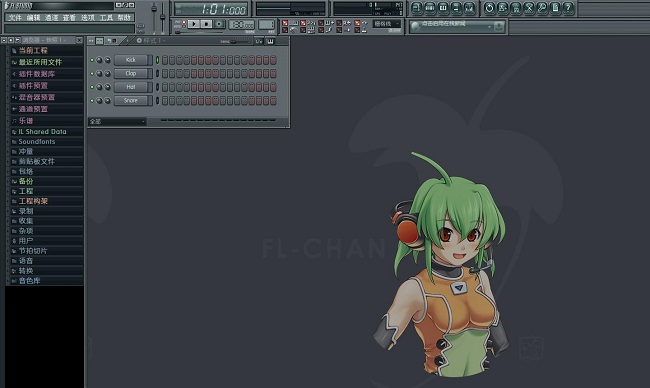This screenshot has width=650, height=388.
Task: Open the snap 栅格线 dropdown selector
Action: 388,24
